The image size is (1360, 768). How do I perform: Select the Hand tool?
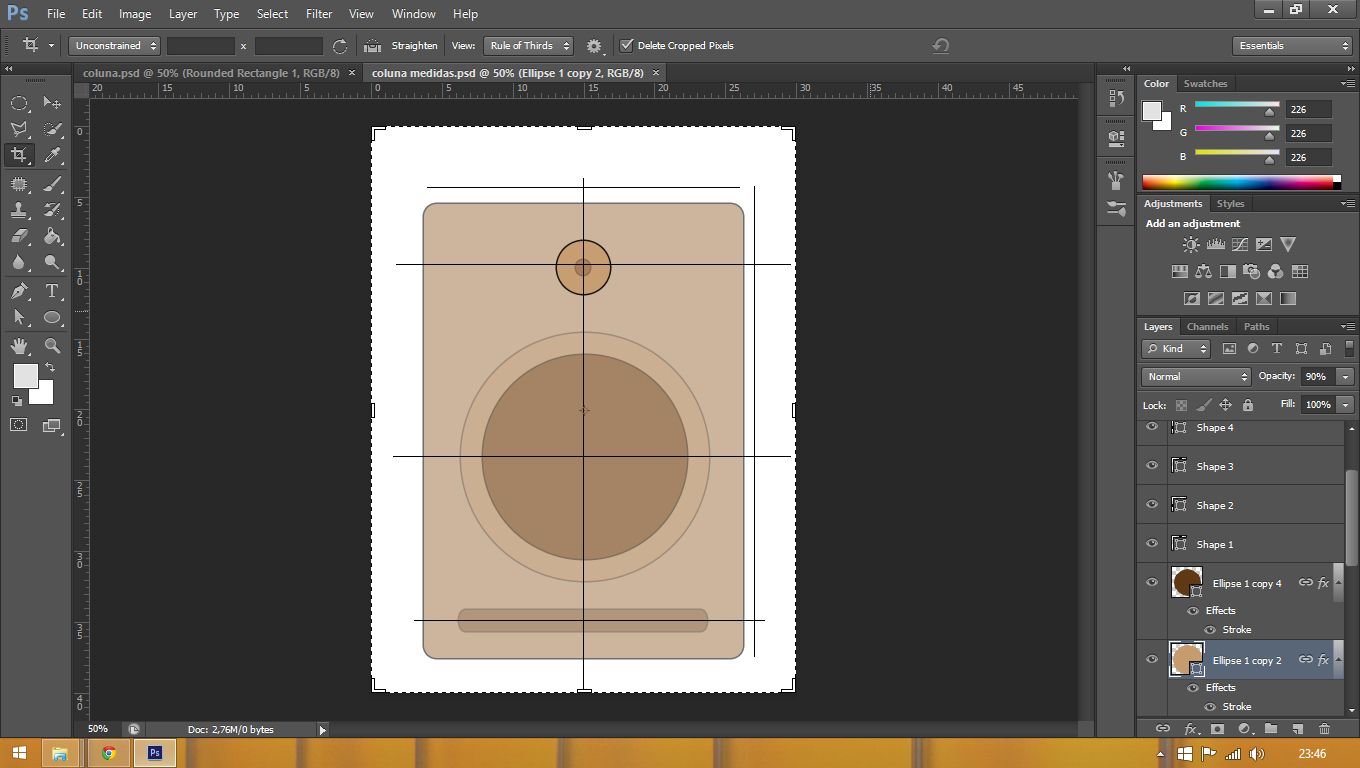(19, 346)
